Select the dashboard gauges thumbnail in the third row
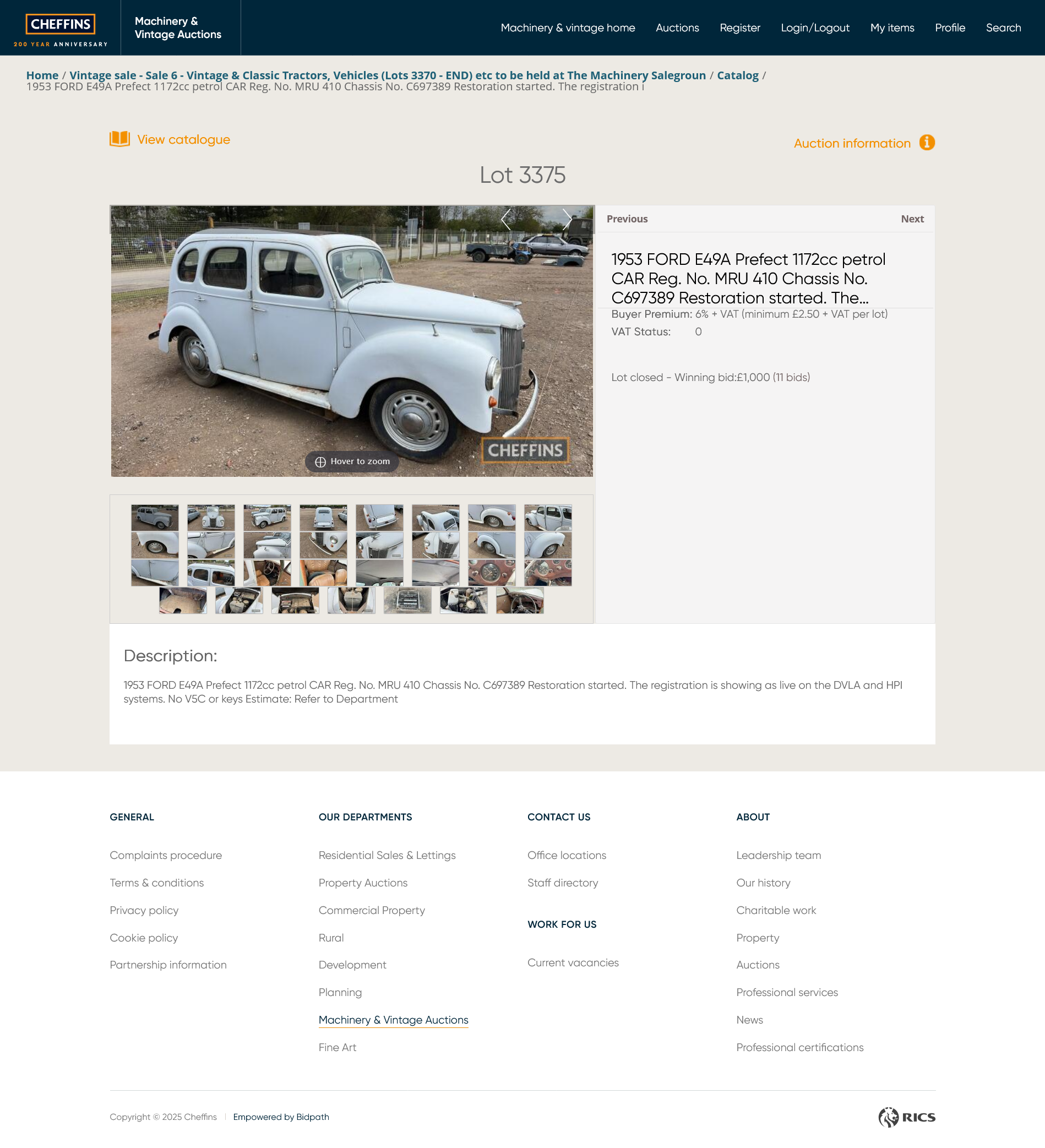The width and height of the screenshot is (1045, 1148). click(x=492, y=573)
